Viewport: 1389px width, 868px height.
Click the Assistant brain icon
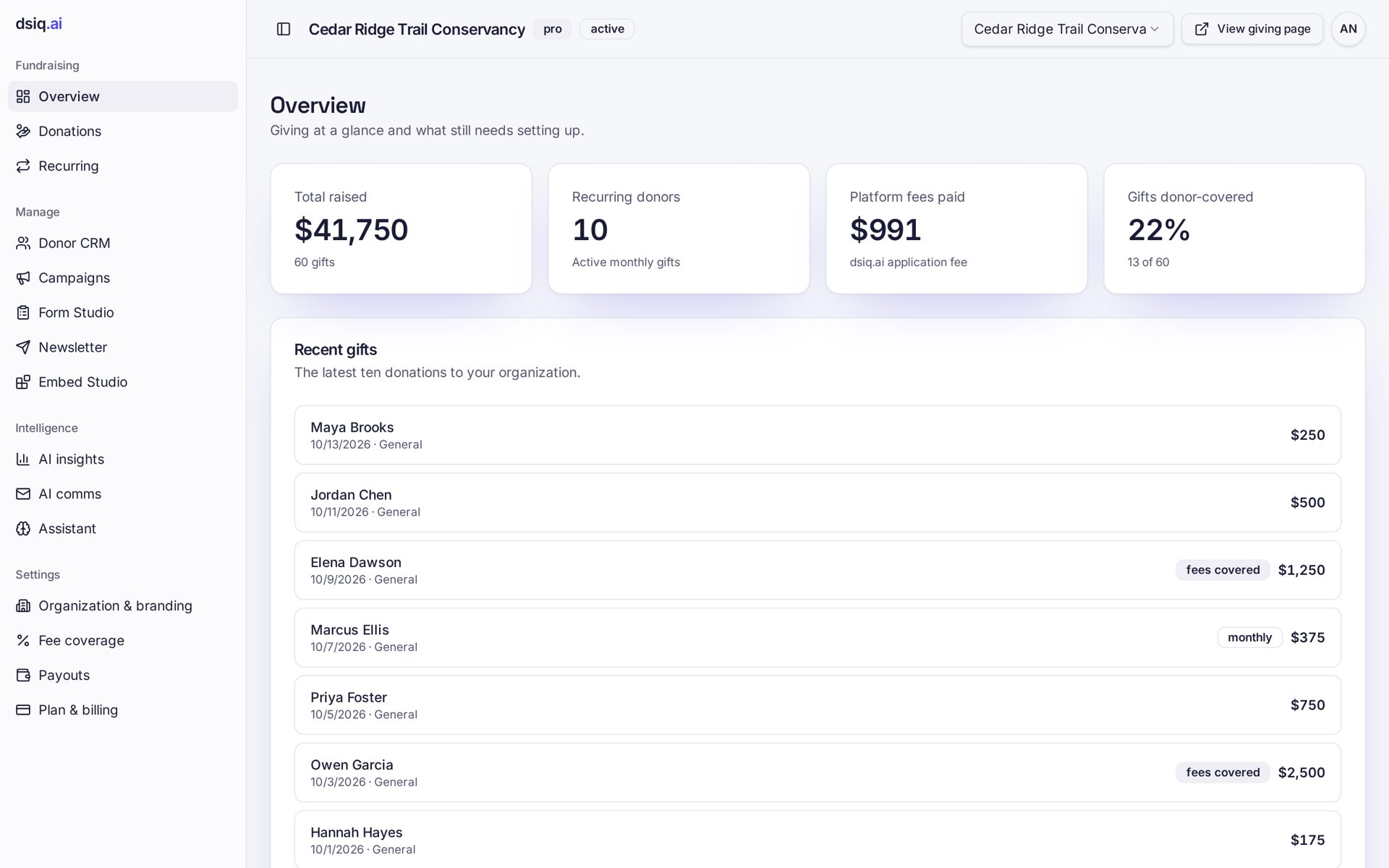tap(23, 529)
